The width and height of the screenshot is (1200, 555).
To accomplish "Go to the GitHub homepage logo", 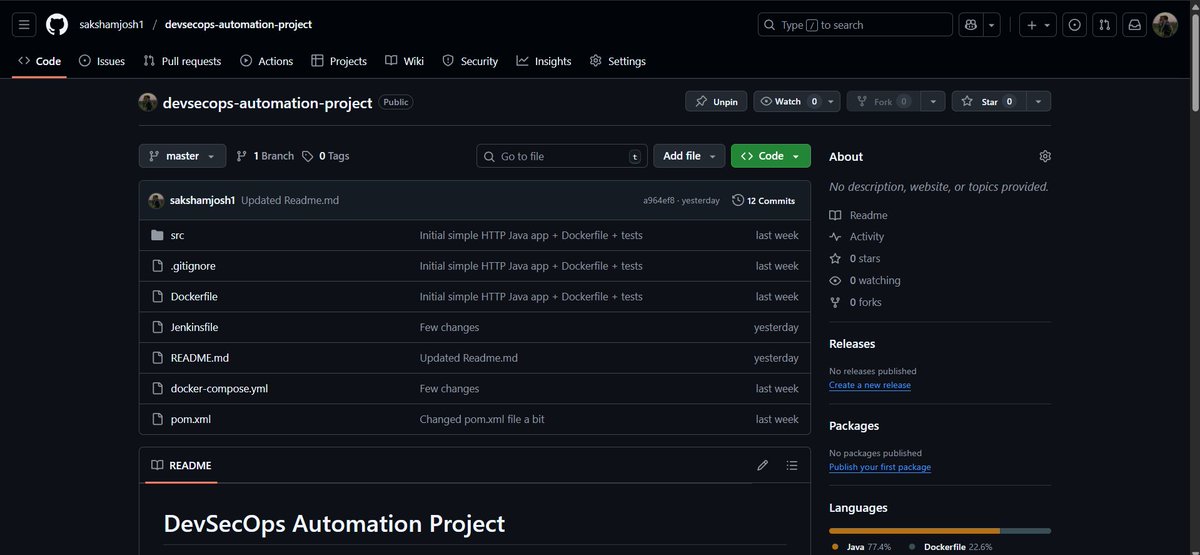I will coord(57,25).
